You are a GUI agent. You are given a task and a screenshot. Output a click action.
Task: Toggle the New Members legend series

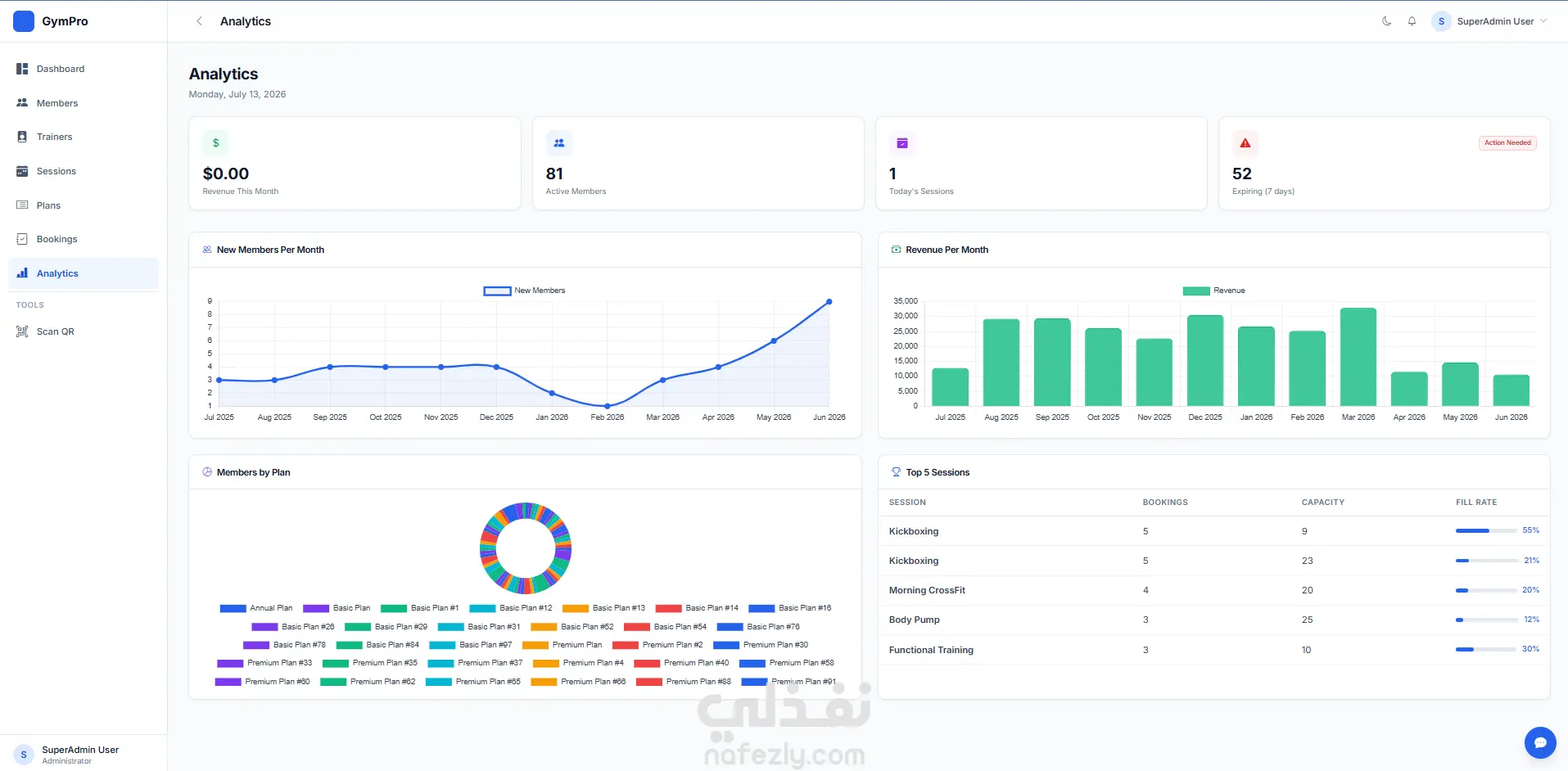point(524,291)
